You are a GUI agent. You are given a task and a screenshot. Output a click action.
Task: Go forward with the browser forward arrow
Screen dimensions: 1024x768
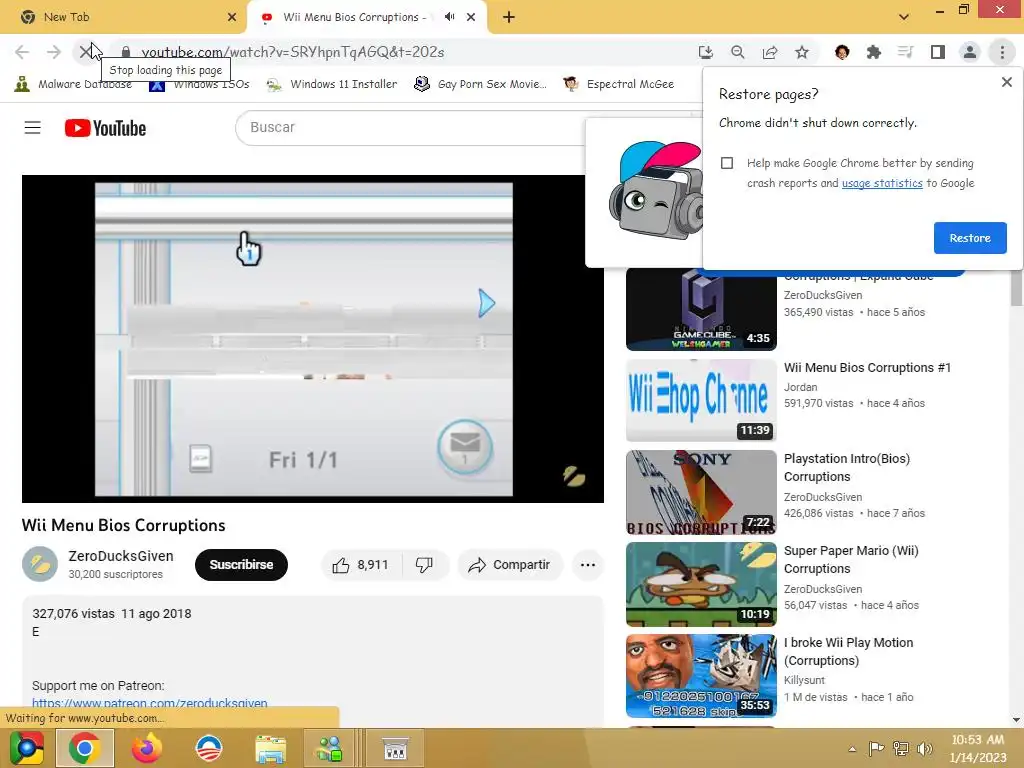[54, 52]
